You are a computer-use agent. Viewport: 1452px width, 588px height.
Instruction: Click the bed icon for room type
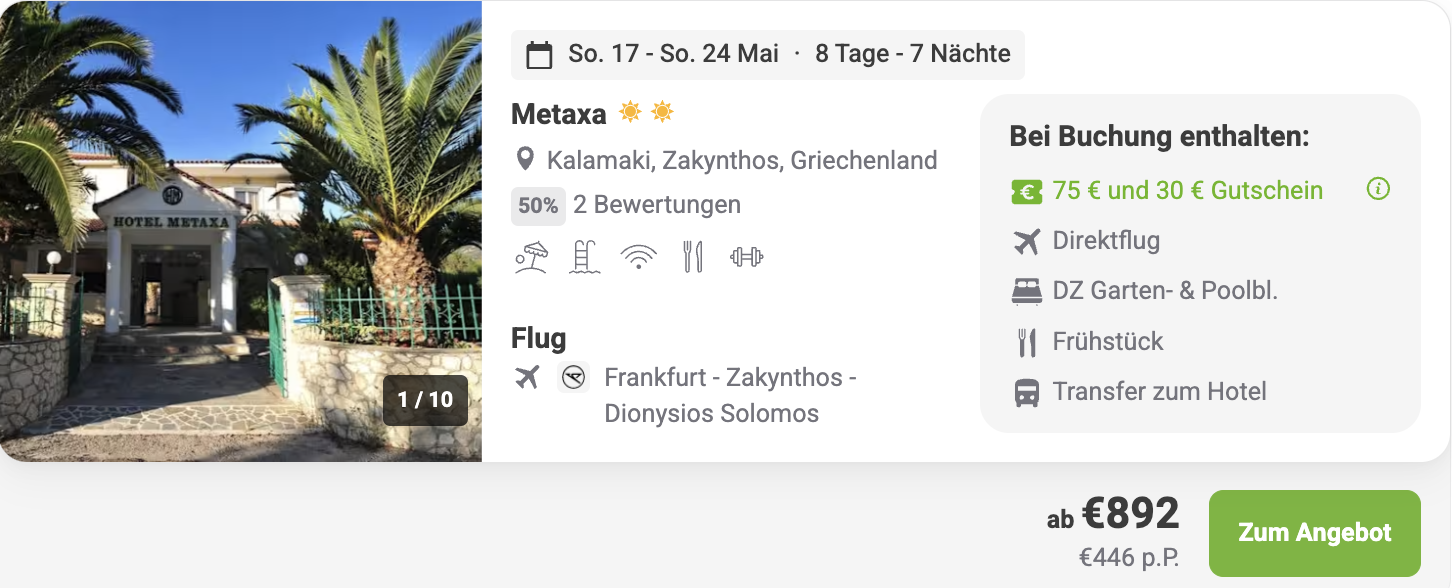tap(1026, 291)
